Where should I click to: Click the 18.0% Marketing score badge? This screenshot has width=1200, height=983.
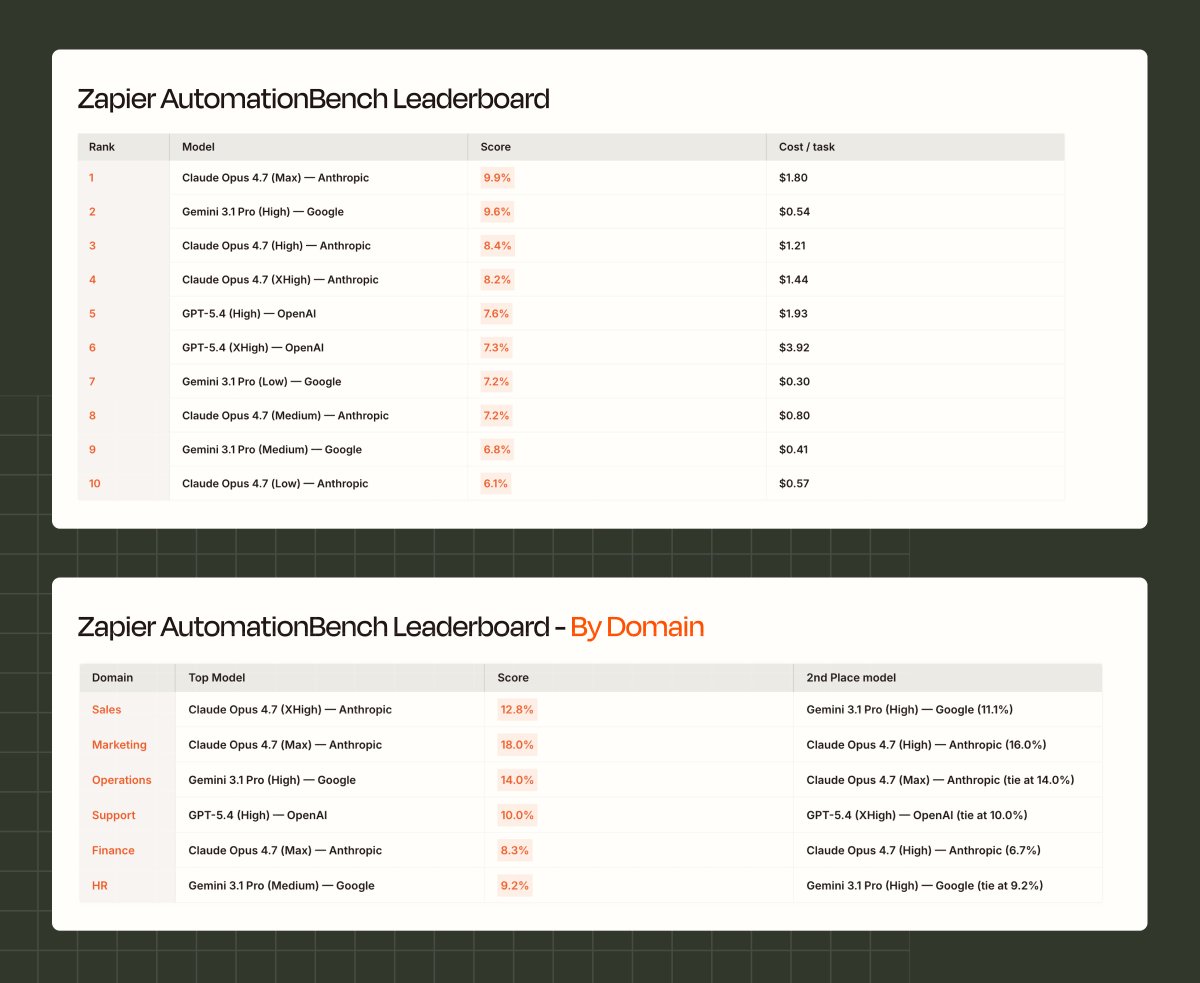click(517, 745)
